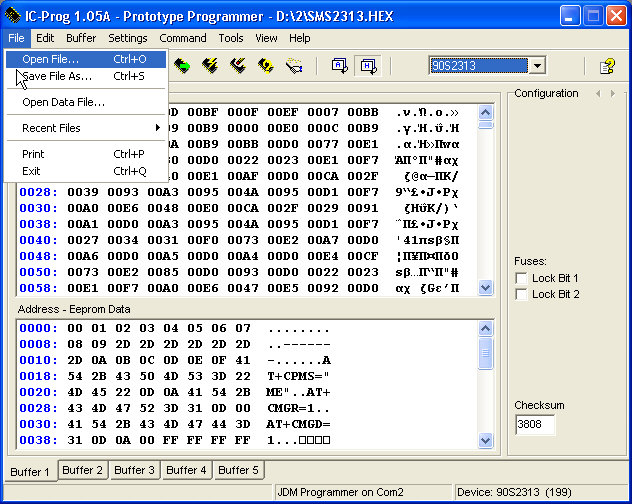This screenshot has width=632, height=504.
Task: Click program code address 0058:
Action: [x=39, y=288]
